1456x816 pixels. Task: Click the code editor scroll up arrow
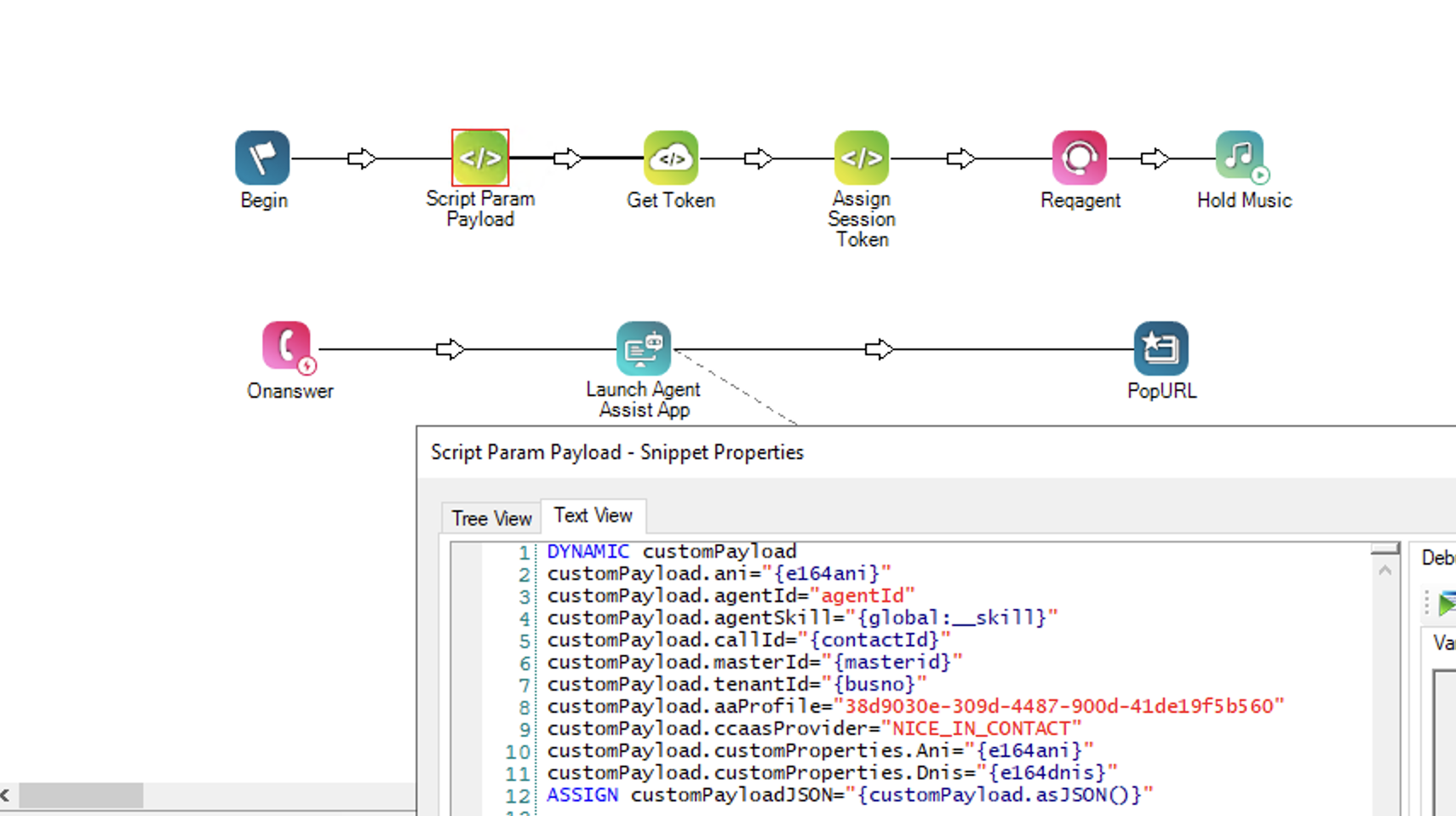coord(1384,570)
